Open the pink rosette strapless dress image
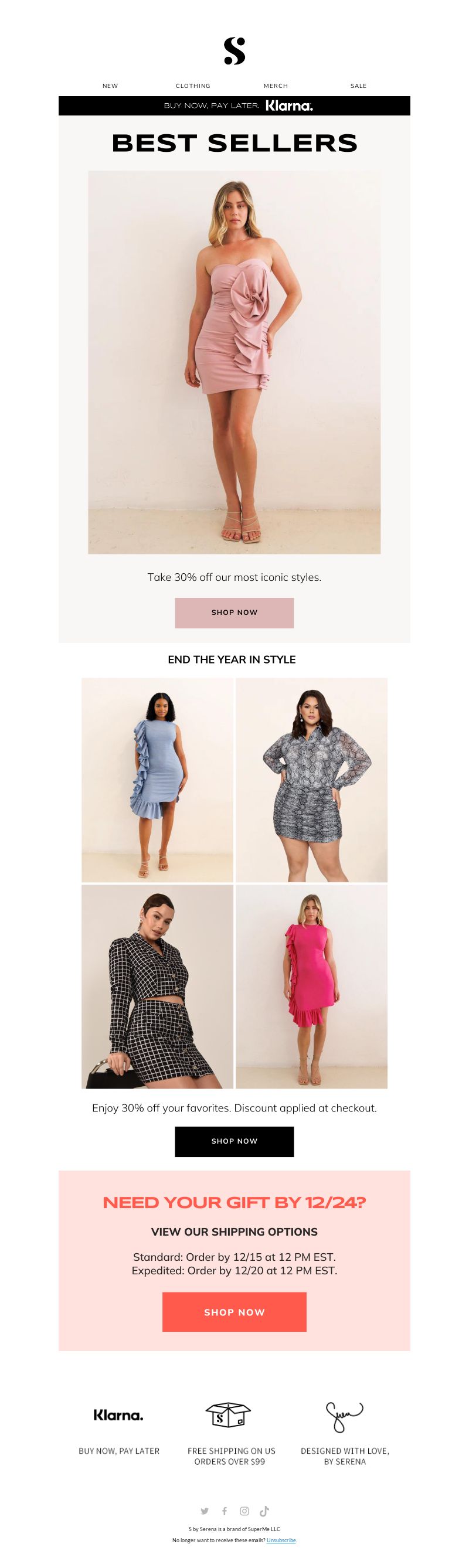Viewport: 469px width, 1568px height. (235, 362)
